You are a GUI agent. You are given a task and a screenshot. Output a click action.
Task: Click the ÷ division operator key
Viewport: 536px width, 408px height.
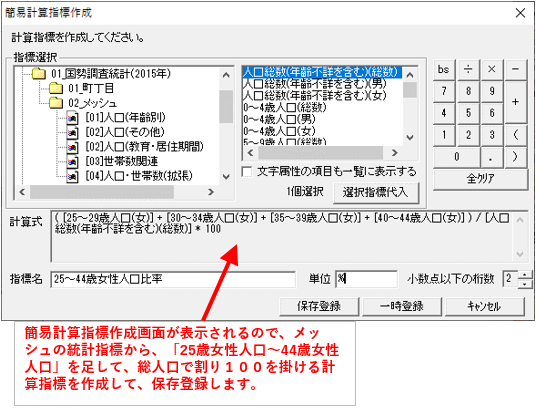pyautogui.click(x=468, y=69)
